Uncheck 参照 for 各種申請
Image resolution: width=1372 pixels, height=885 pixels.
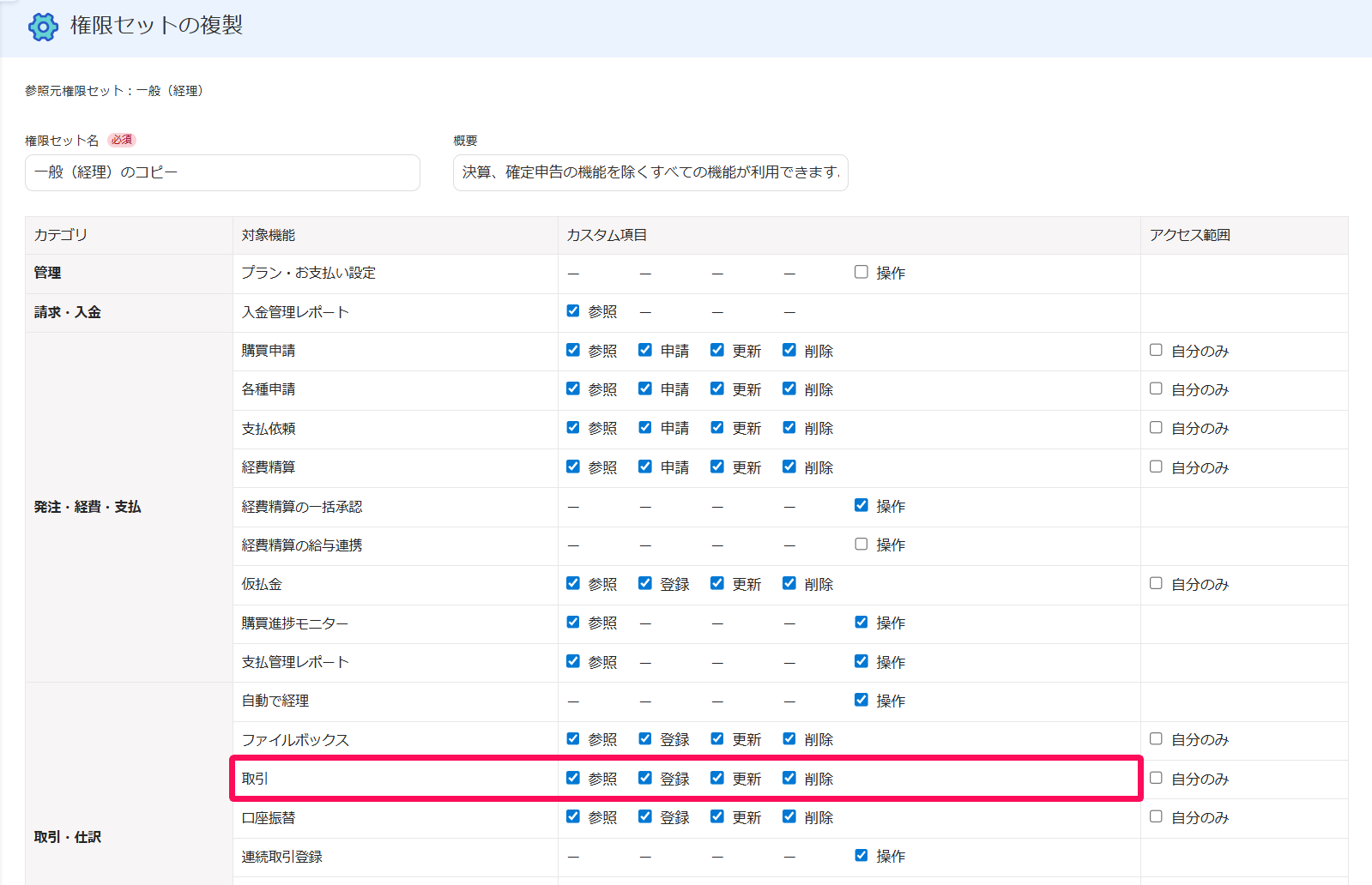tap(573, 388)
